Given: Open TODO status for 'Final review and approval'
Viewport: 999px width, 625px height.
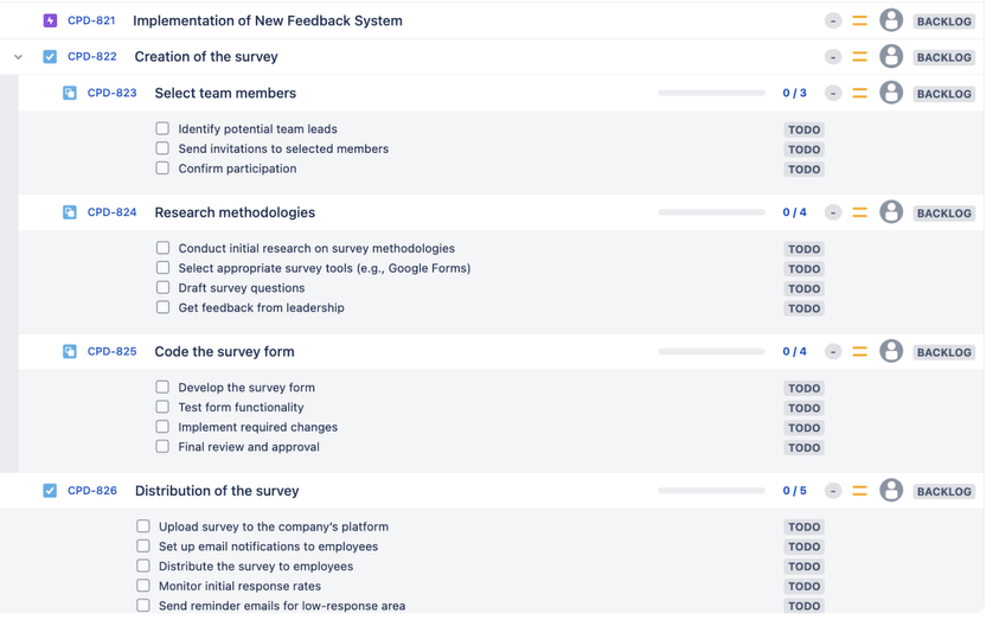Looking at the screenshot, I should [x=804, y=447].
